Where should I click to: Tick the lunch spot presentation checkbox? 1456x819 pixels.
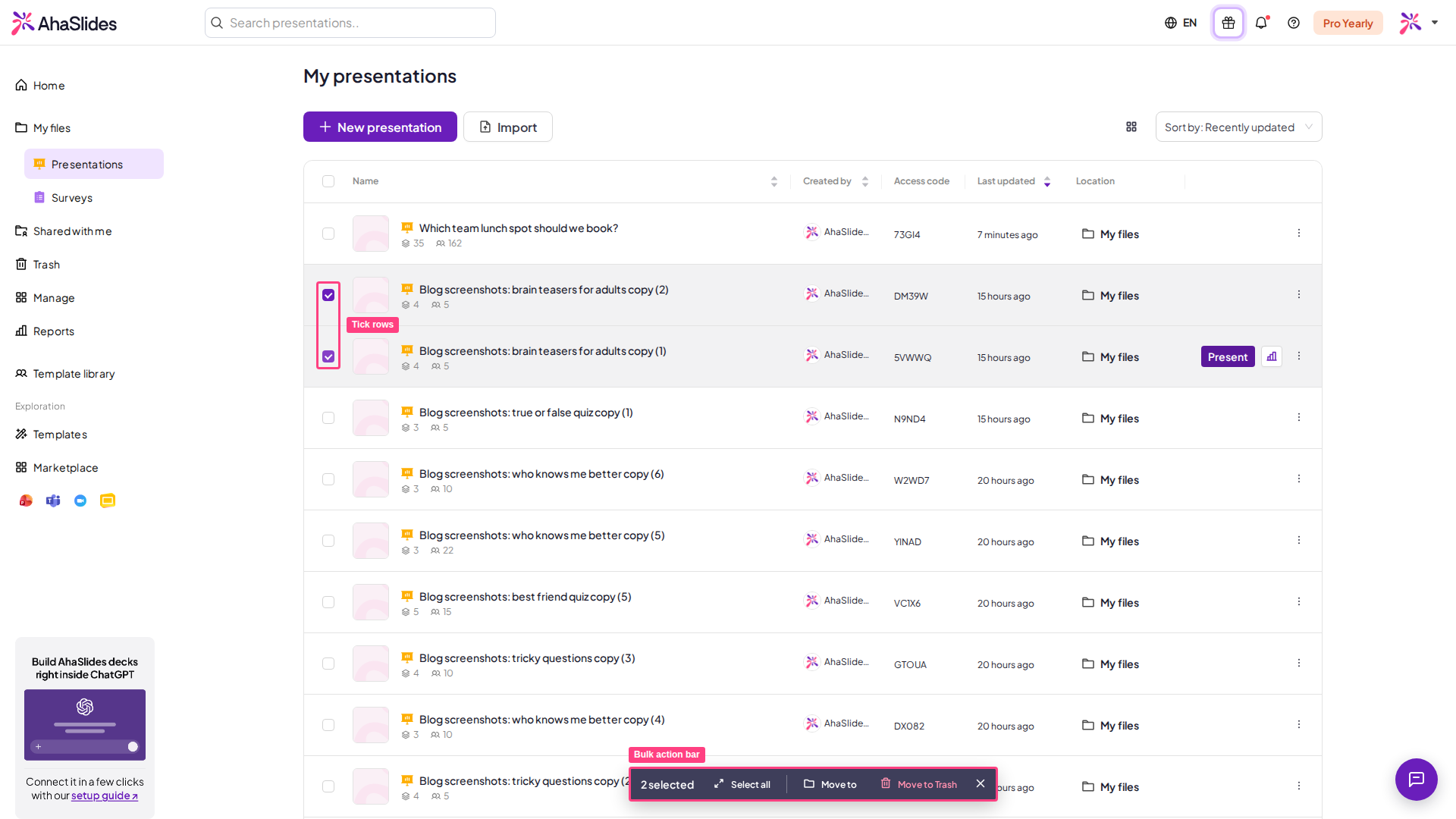328,234
